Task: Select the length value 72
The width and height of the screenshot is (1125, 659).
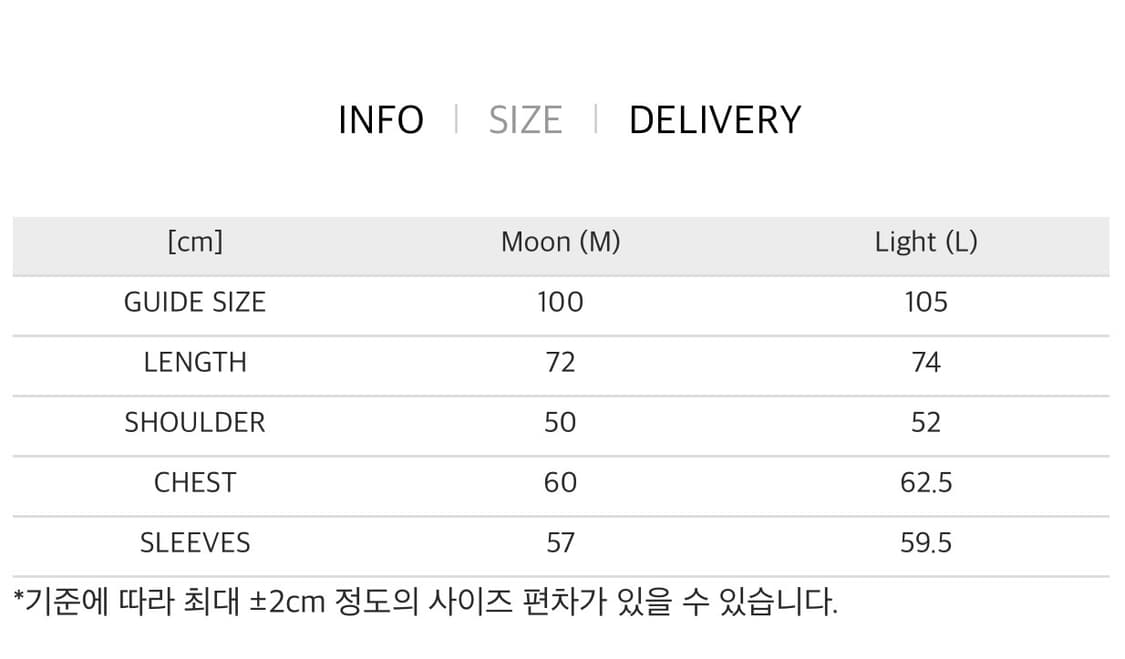Action: pos(560,362)
